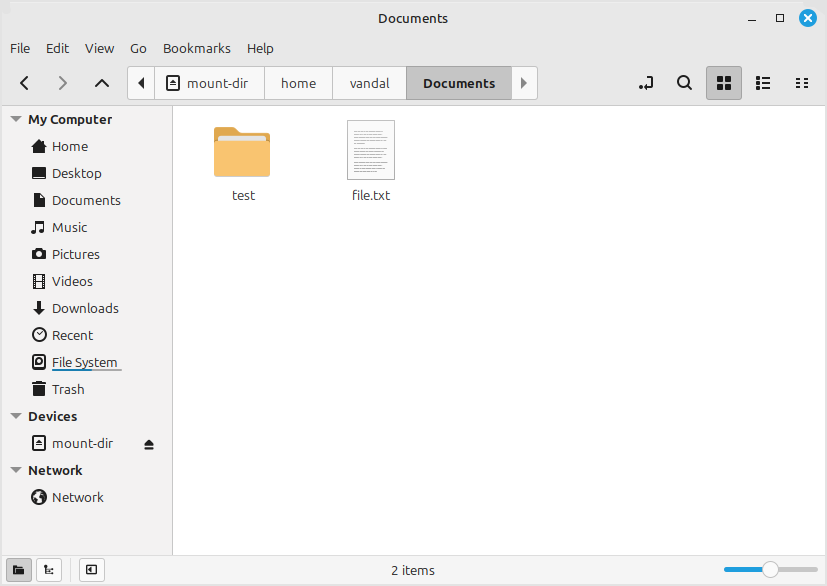Open the search magnifier tool
The image size is (827, 586).
685,83
